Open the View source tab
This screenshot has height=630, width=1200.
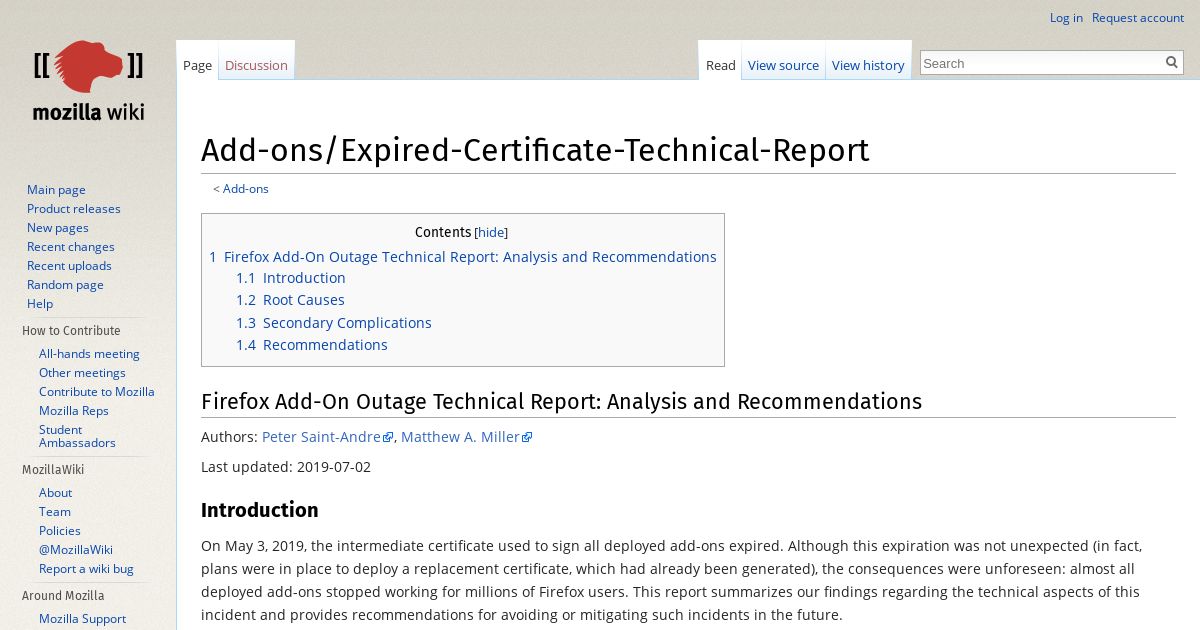783,65
